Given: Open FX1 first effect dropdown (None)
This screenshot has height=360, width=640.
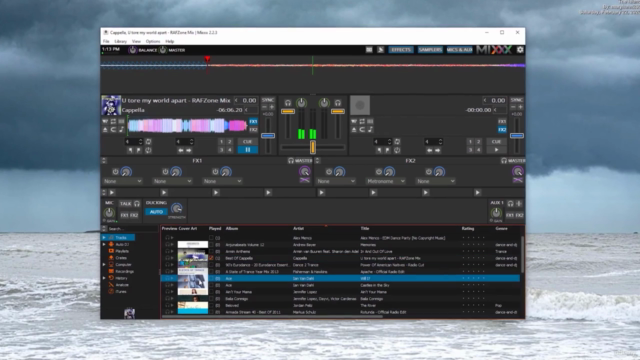Looking at the screenshot, I should click(x=122, y=181).
